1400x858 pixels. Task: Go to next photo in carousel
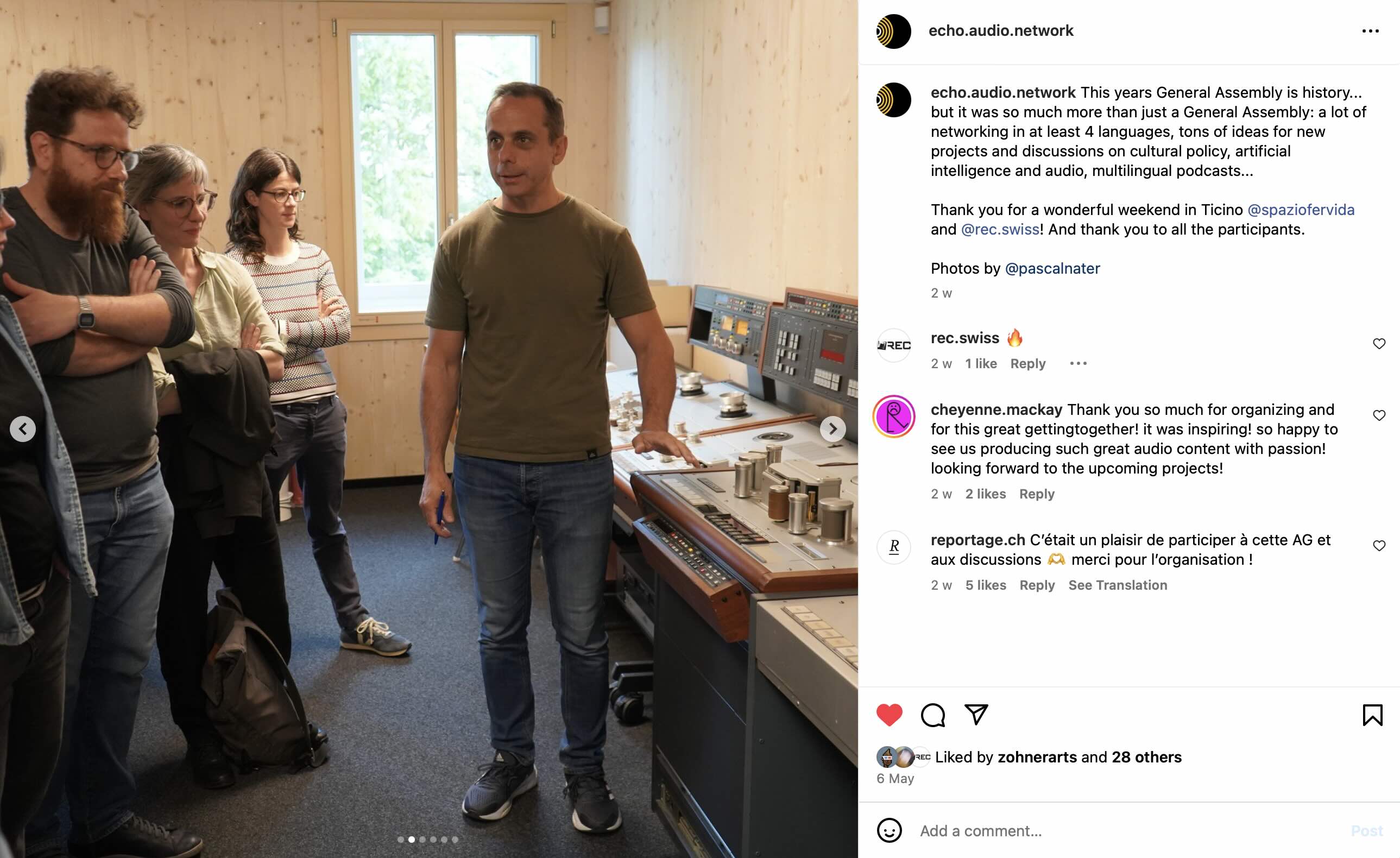coord(833,429)
